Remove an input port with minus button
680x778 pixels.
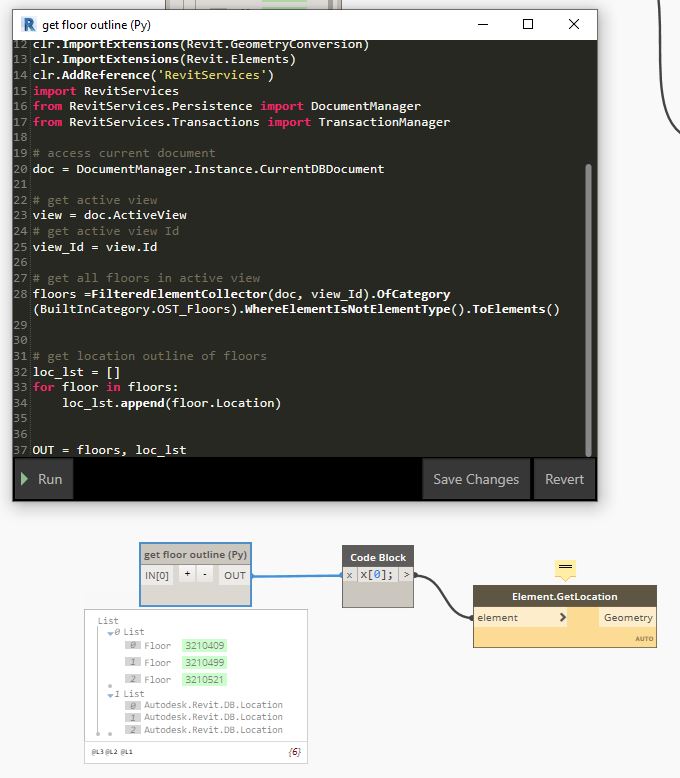click(205, 574)
